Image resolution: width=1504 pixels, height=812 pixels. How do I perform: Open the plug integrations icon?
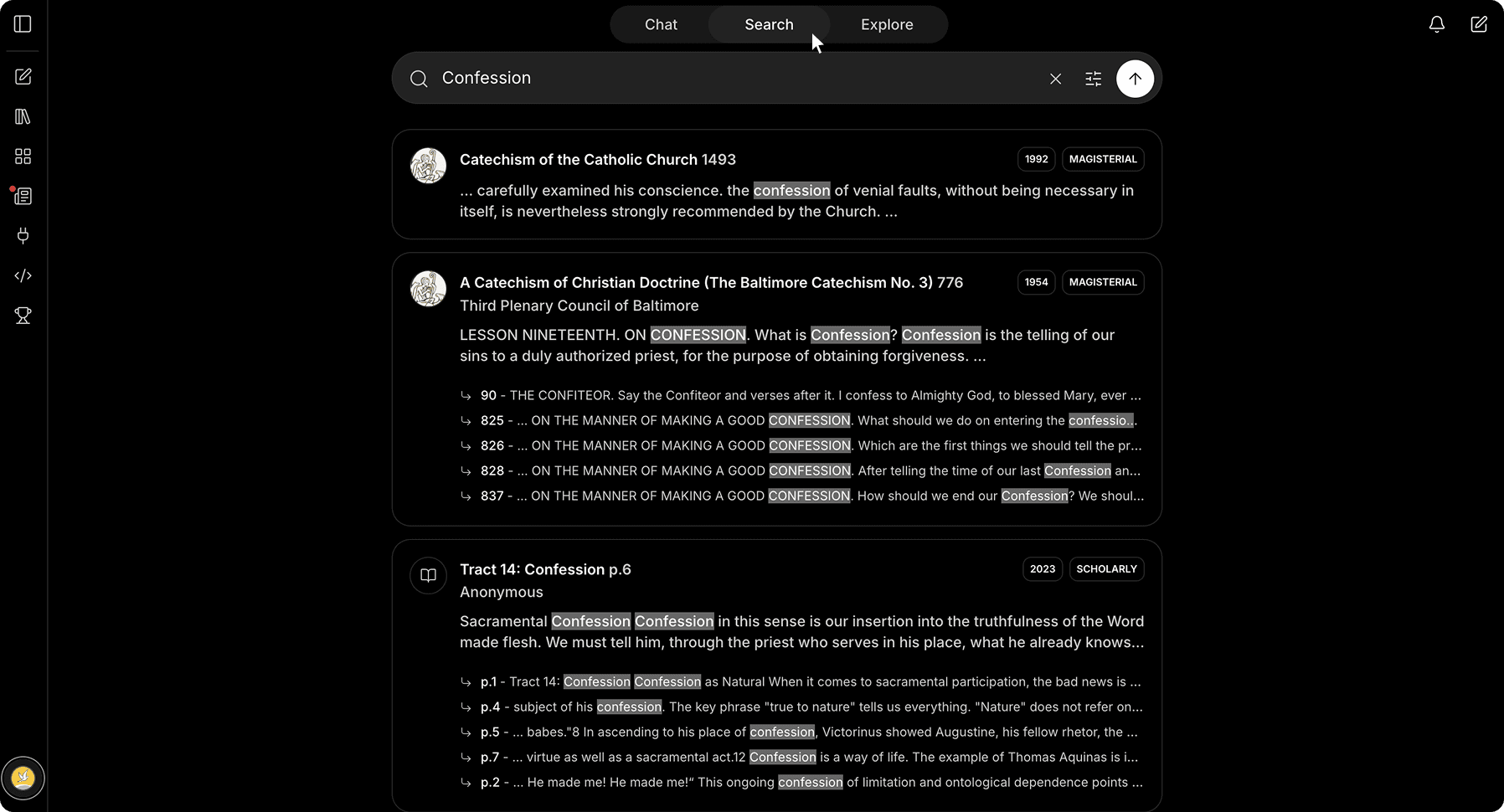click(x=23, y=236)
